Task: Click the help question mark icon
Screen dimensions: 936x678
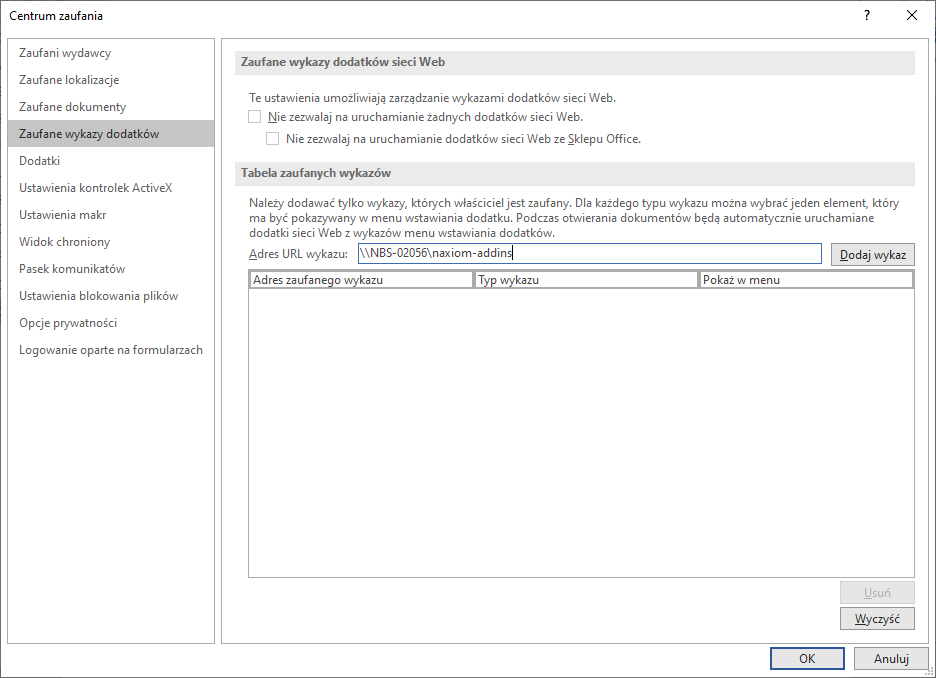Action: (x=867, y=15)
